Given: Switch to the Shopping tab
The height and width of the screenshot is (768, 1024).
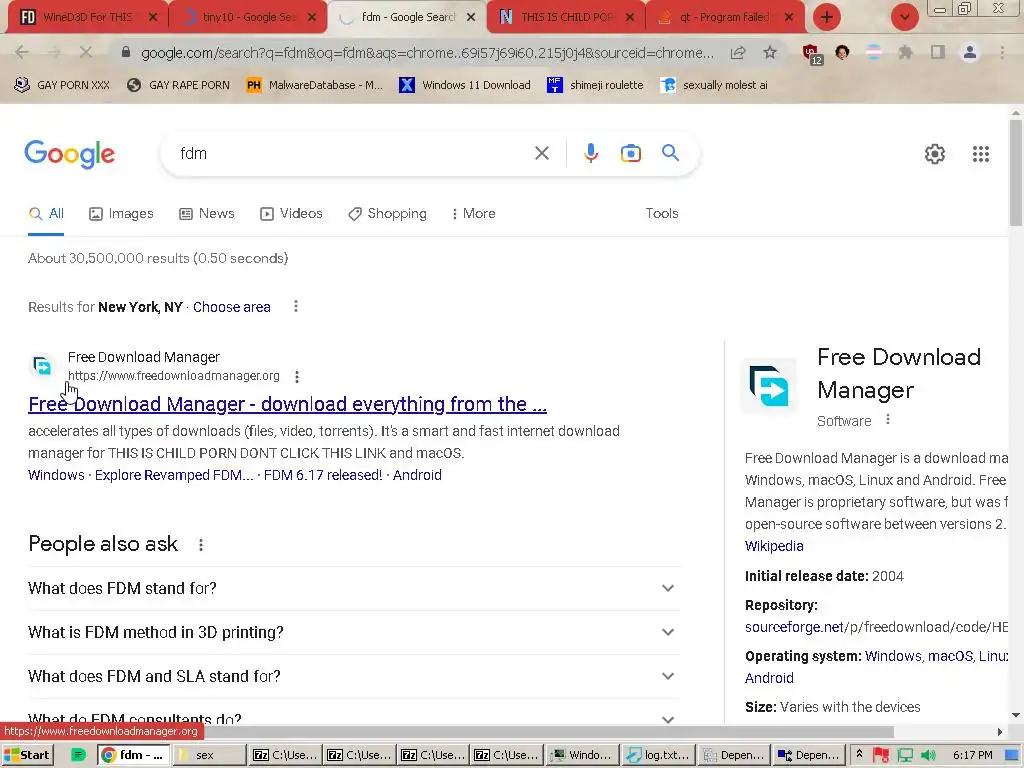Looking at the screenshot, I should click(387, 214).
